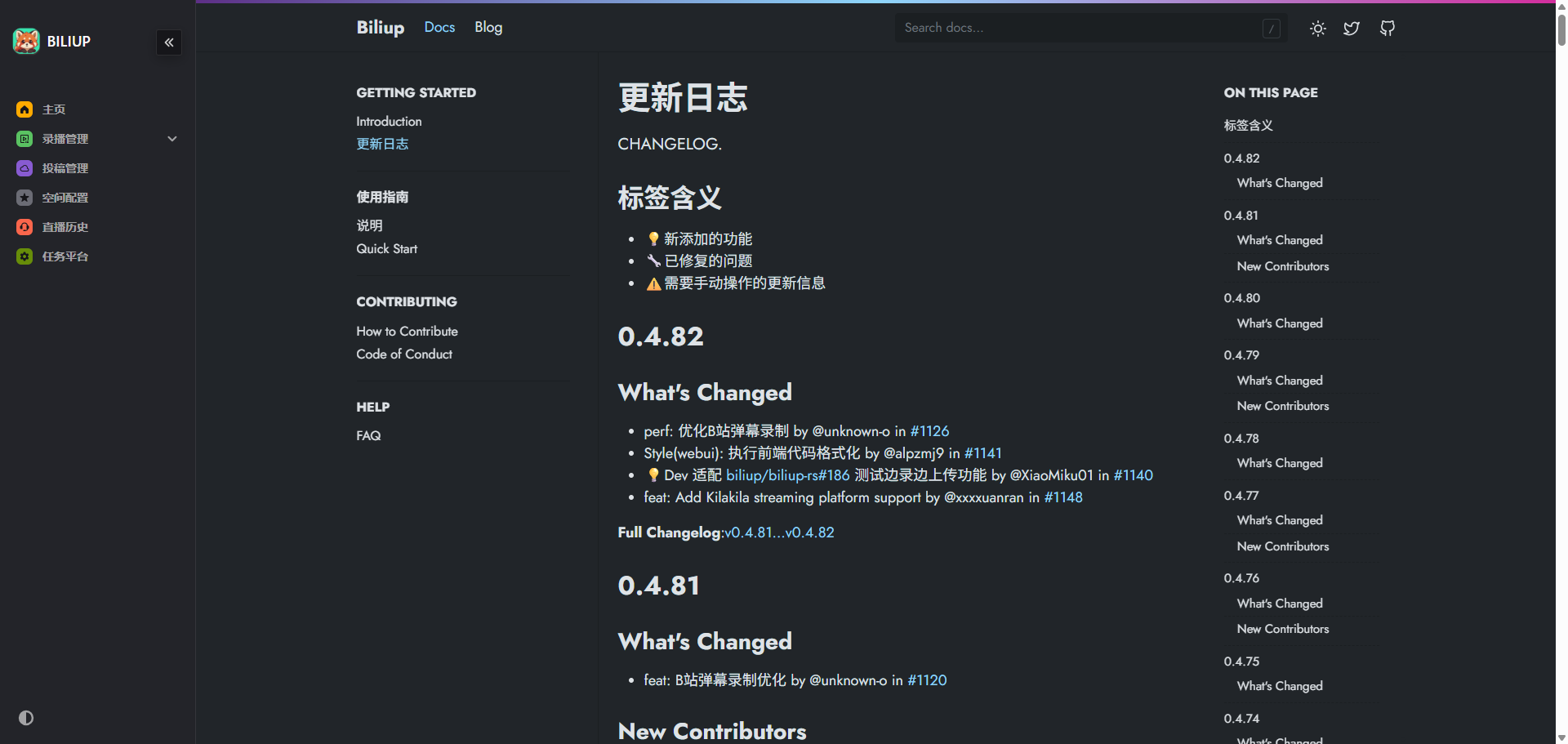Image resolution: width=1568 pixels, height=744 pixels.
Task: Open 投稿管理 in sidebar menu
Action: (65, 168)
